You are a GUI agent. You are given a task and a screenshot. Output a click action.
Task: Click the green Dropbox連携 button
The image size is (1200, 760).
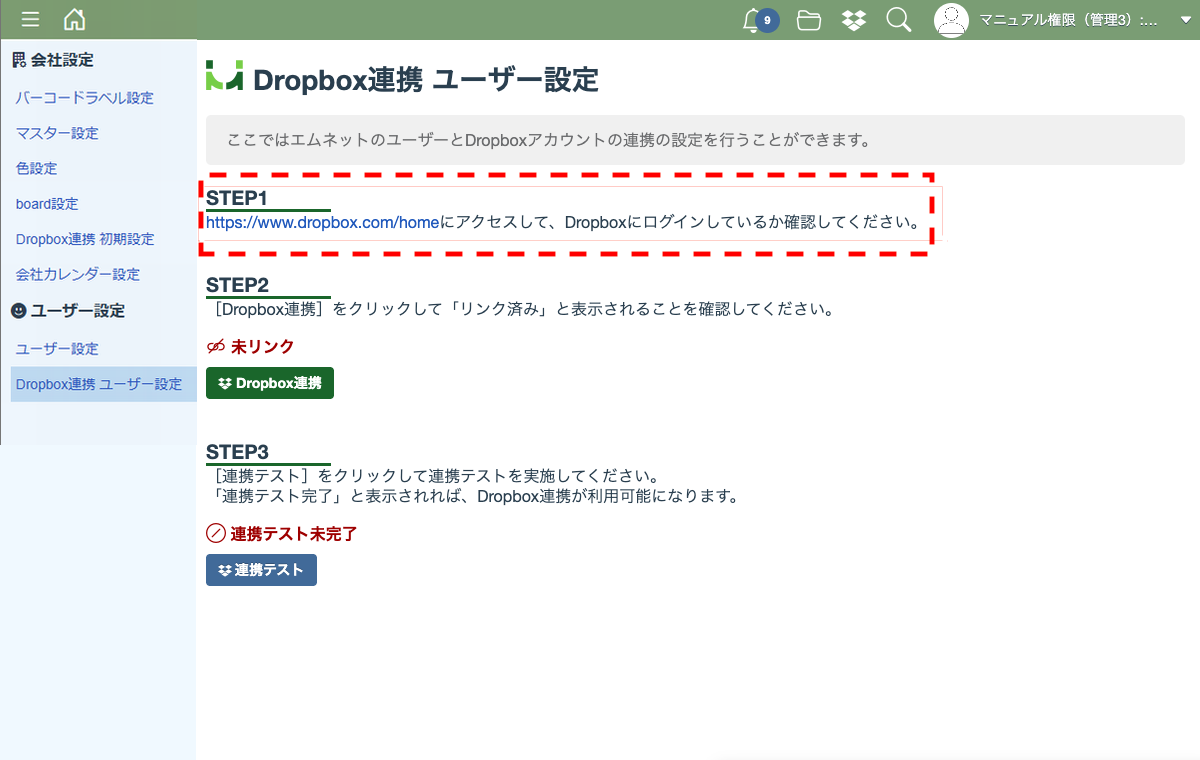coord(270,383)
